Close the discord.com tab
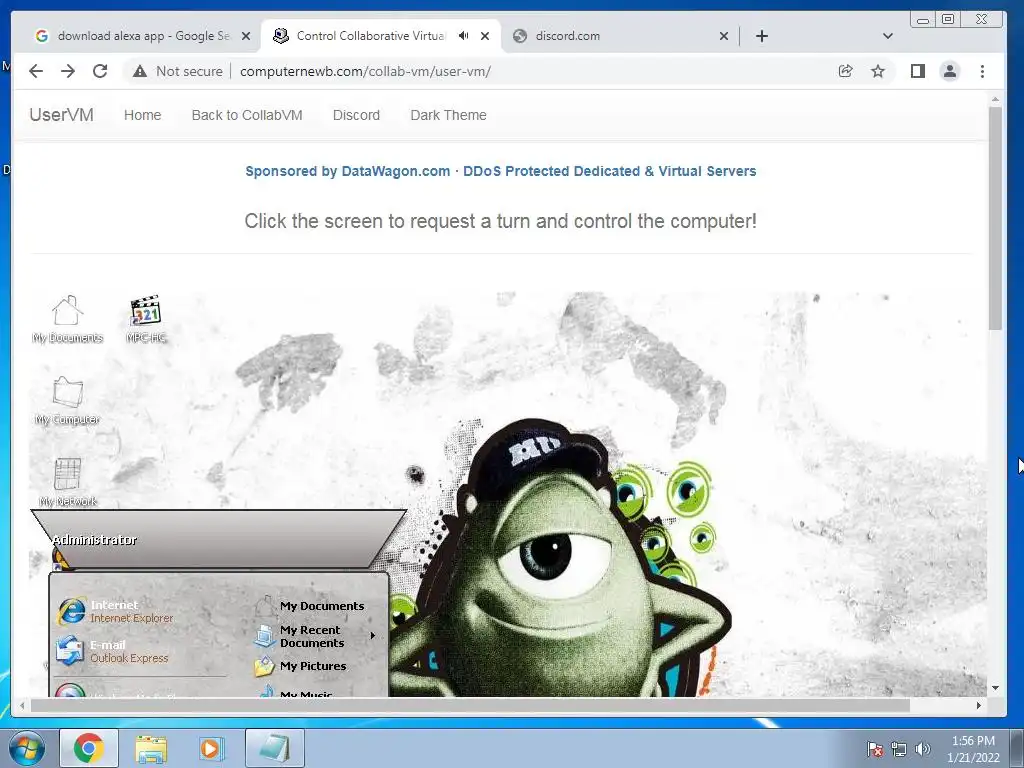 tap(724, 36)
